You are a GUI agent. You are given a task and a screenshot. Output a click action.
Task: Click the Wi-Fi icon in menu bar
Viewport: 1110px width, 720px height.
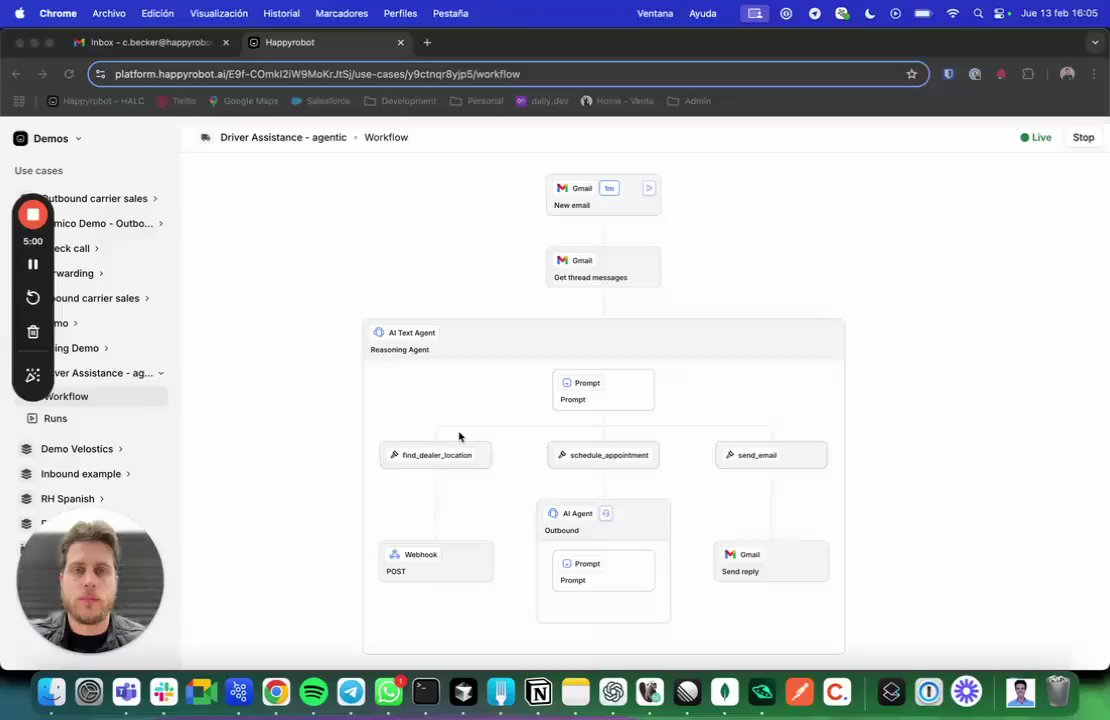point(953,13)
